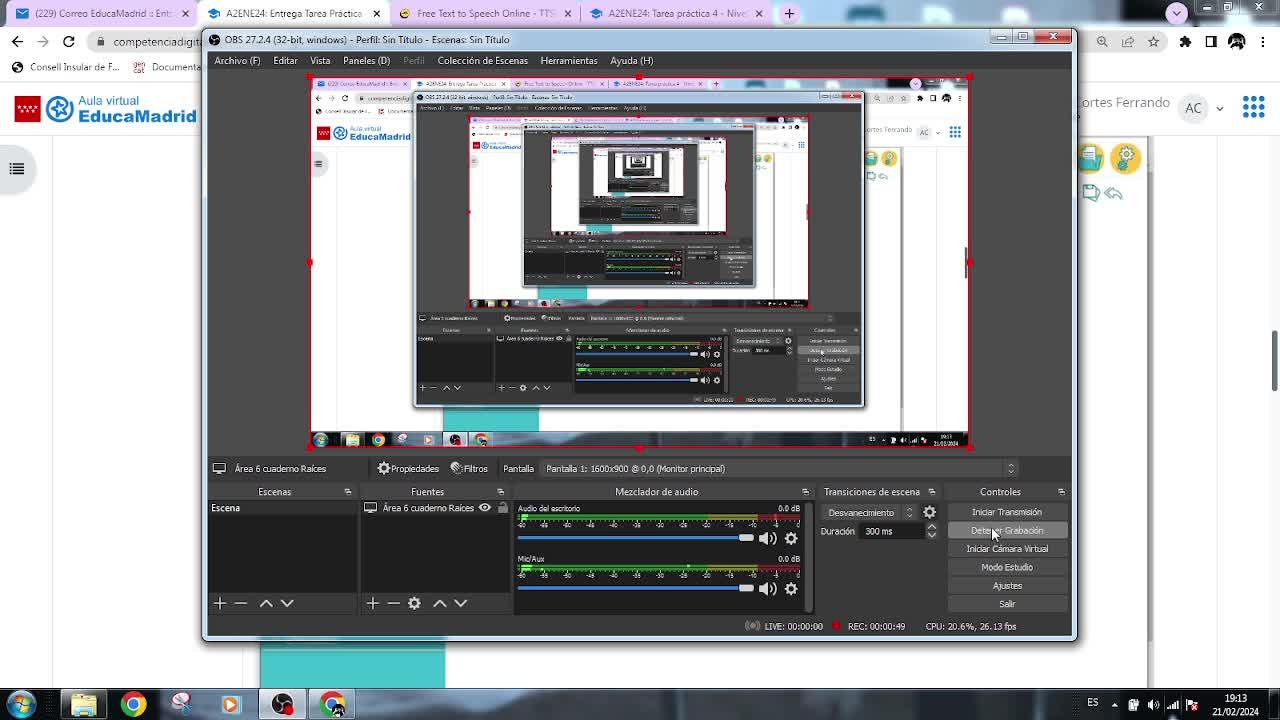Open a new Chrome tab

point(789,14)
